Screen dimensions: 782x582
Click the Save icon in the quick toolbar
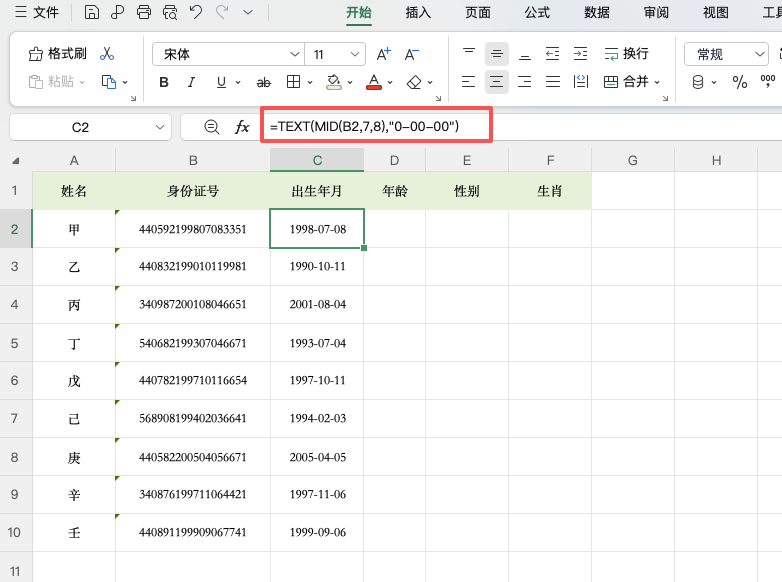91,12
